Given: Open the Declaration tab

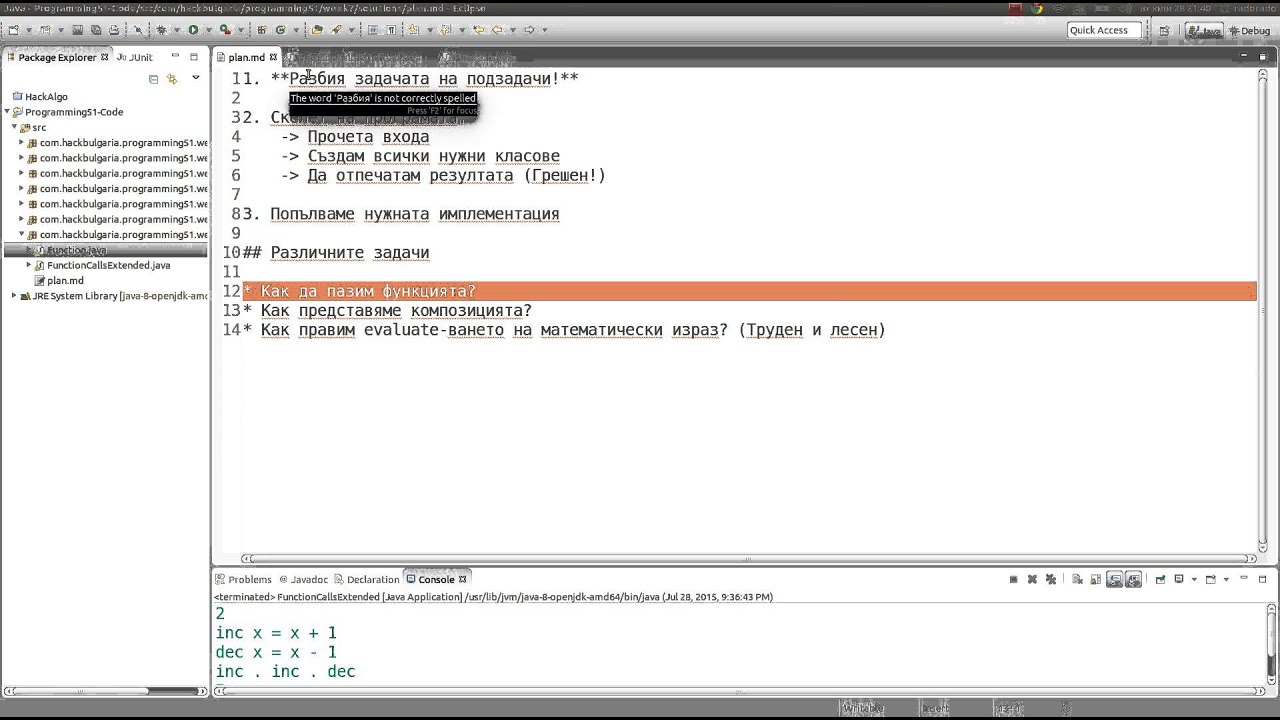Looking at the screenshot, I should [367, 579].
